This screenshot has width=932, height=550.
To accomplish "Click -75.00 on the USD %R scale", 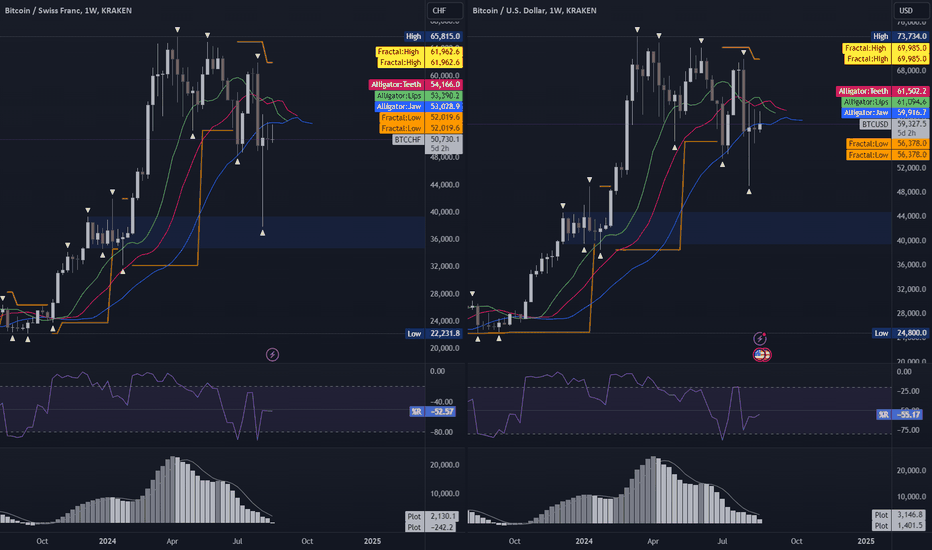I will pos(908,430).
